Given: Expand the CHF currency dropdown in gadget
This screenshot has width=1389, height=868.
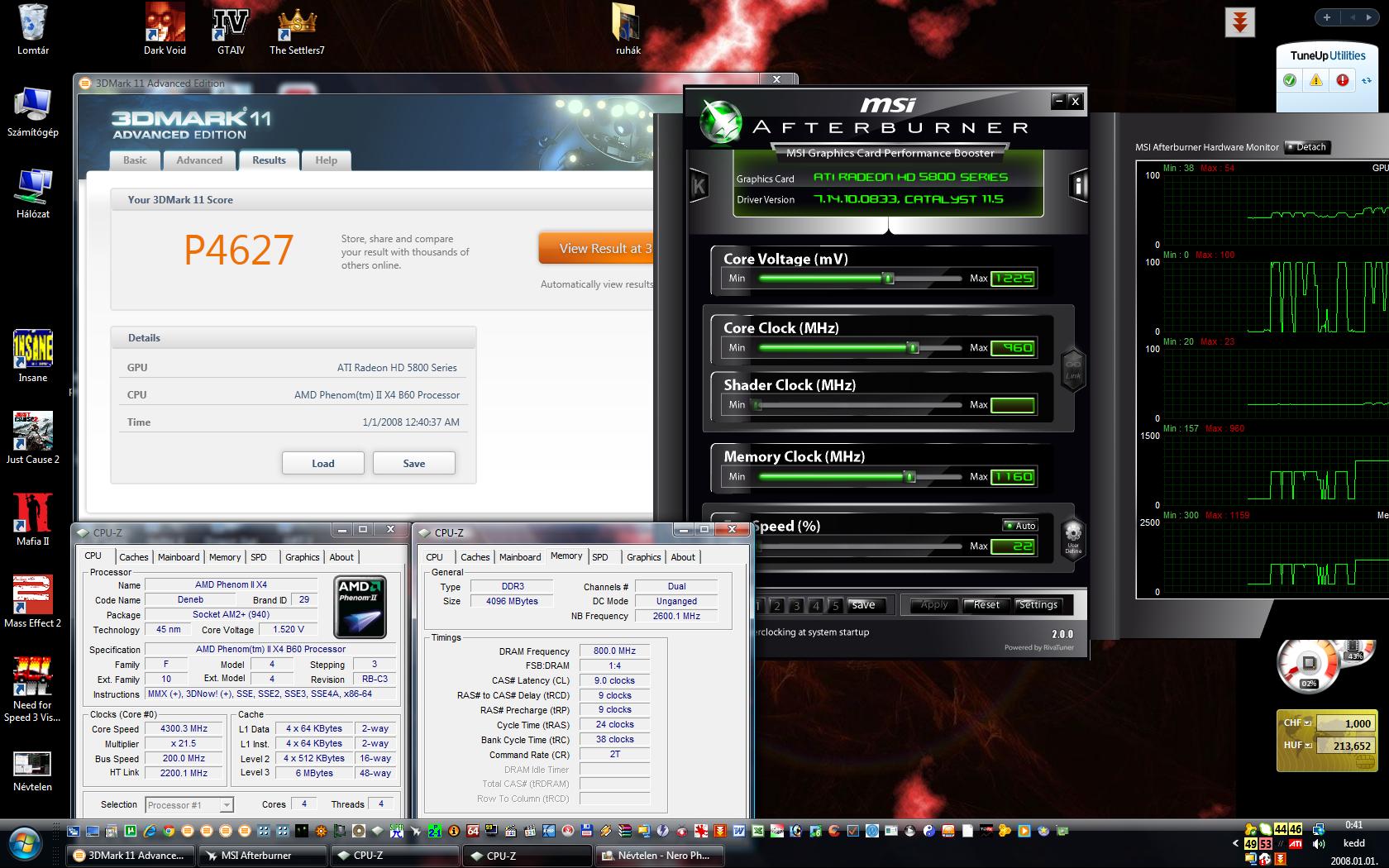Looking at the screenshot, I should coord(1307,723).
